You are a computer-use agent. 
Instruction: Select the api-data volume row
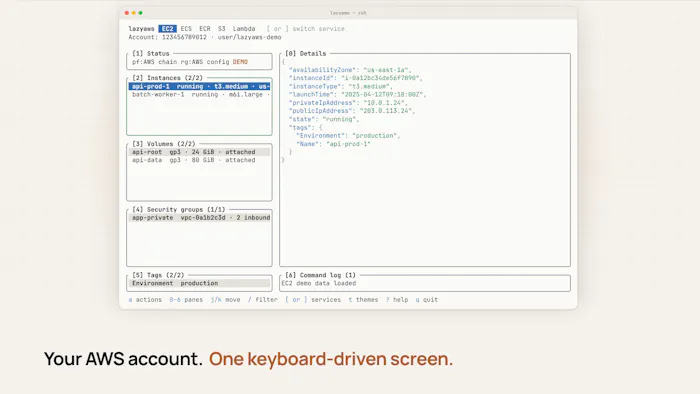point(199,160)
